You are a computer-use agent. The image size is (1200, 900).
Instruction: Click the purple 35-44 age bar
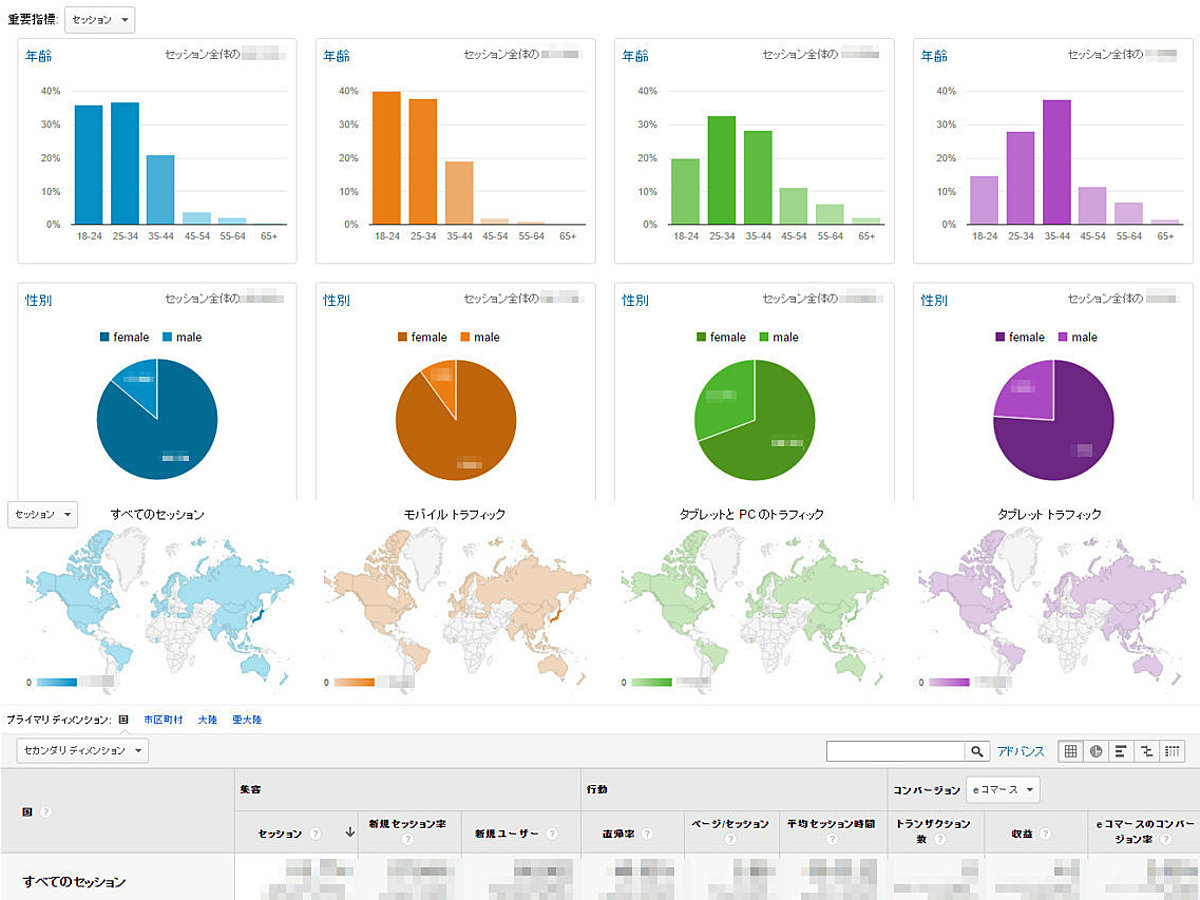[1057, 162]
